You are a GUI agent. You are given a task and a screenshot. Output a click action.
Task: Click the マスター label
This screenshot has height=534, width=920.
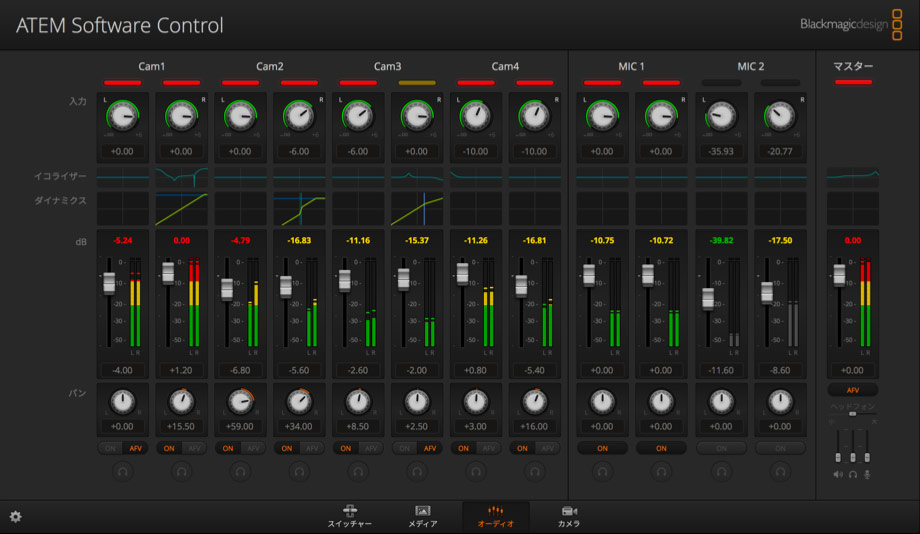point(853,66)
